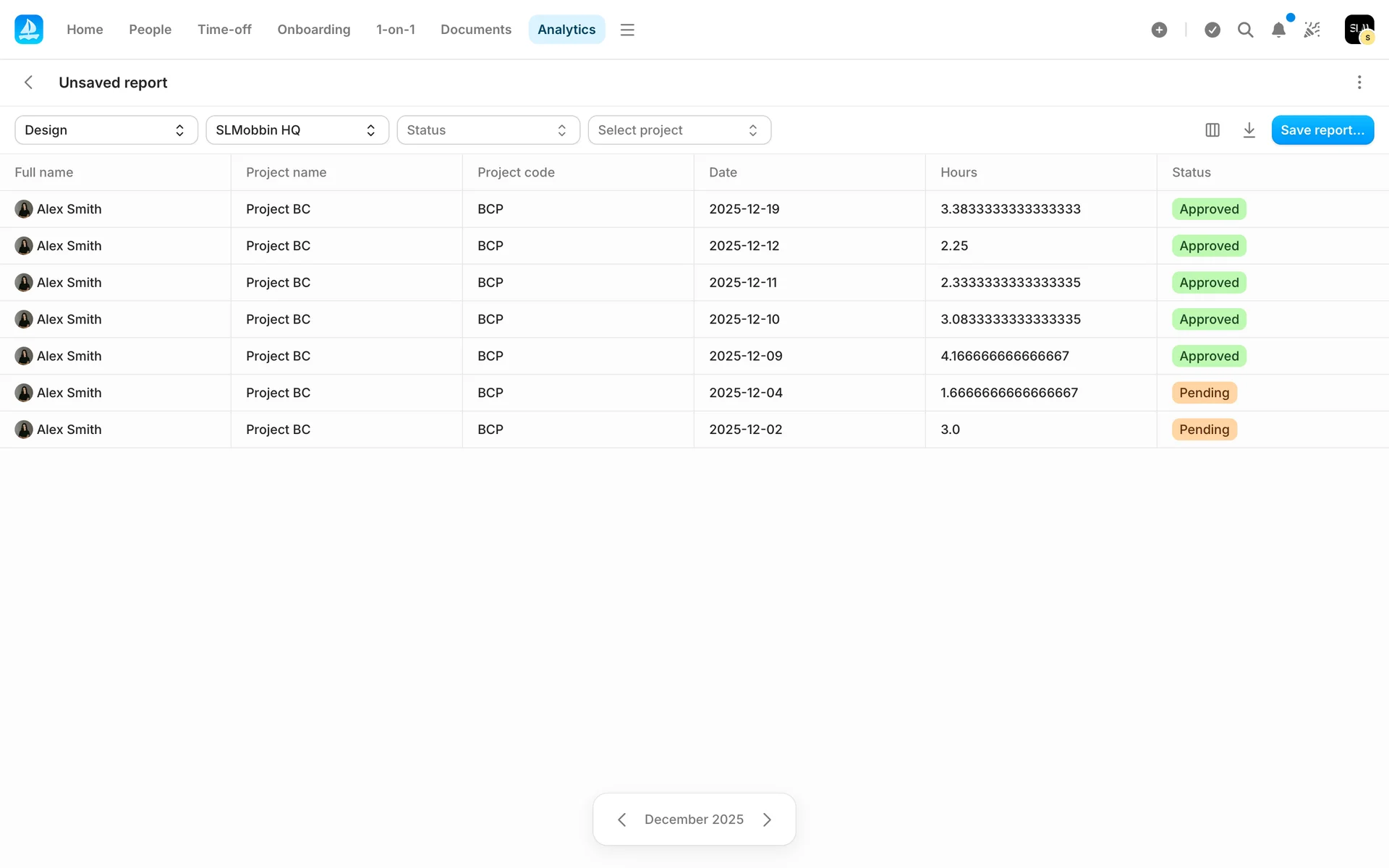Open three-dot report options menu
Screen dimensions: 1389x868
click(1359, 82)
